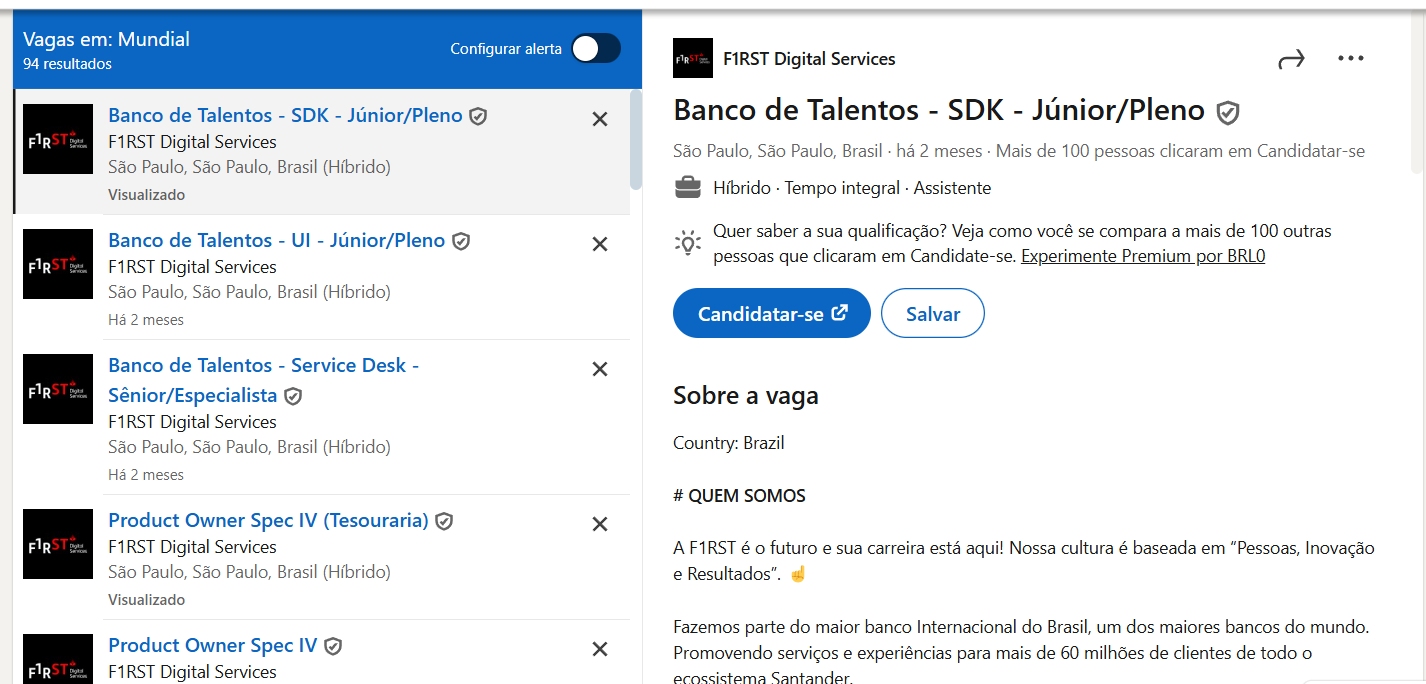Click the job list scrollbar thumb

(x=636, y=140)
